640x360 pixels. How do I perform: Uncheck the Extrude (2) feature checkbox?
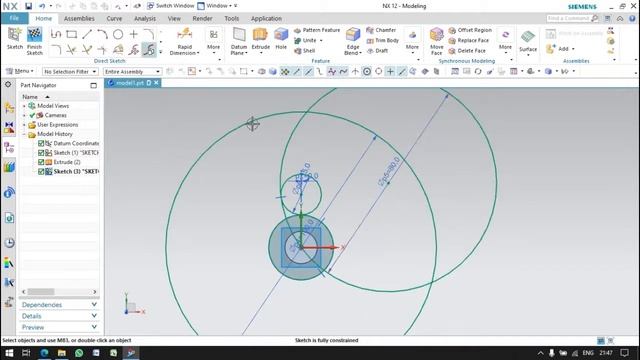tap(41, 162)
